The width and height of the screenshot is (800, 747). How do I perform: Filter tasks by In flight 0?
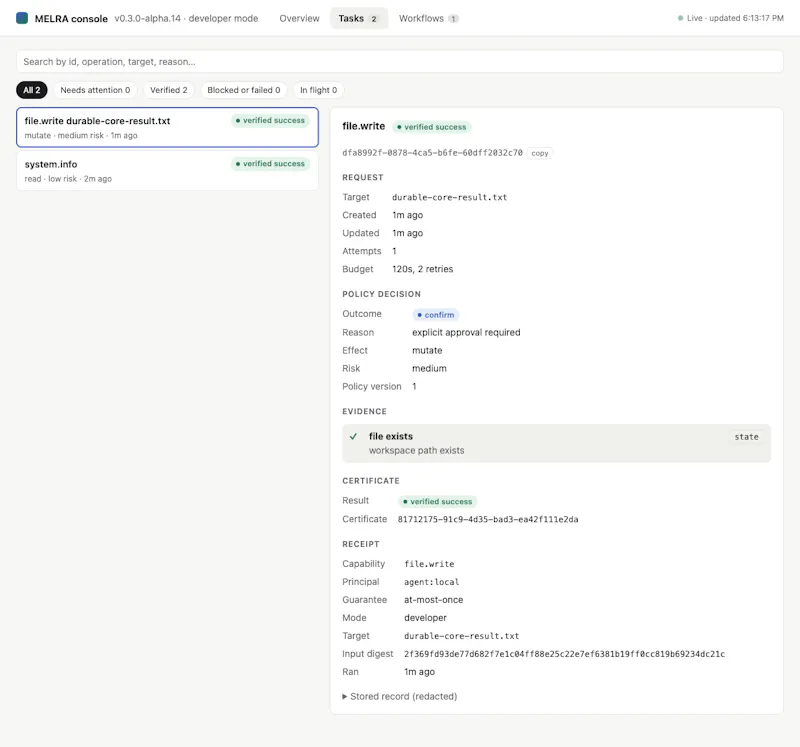(x=318, y=90)
